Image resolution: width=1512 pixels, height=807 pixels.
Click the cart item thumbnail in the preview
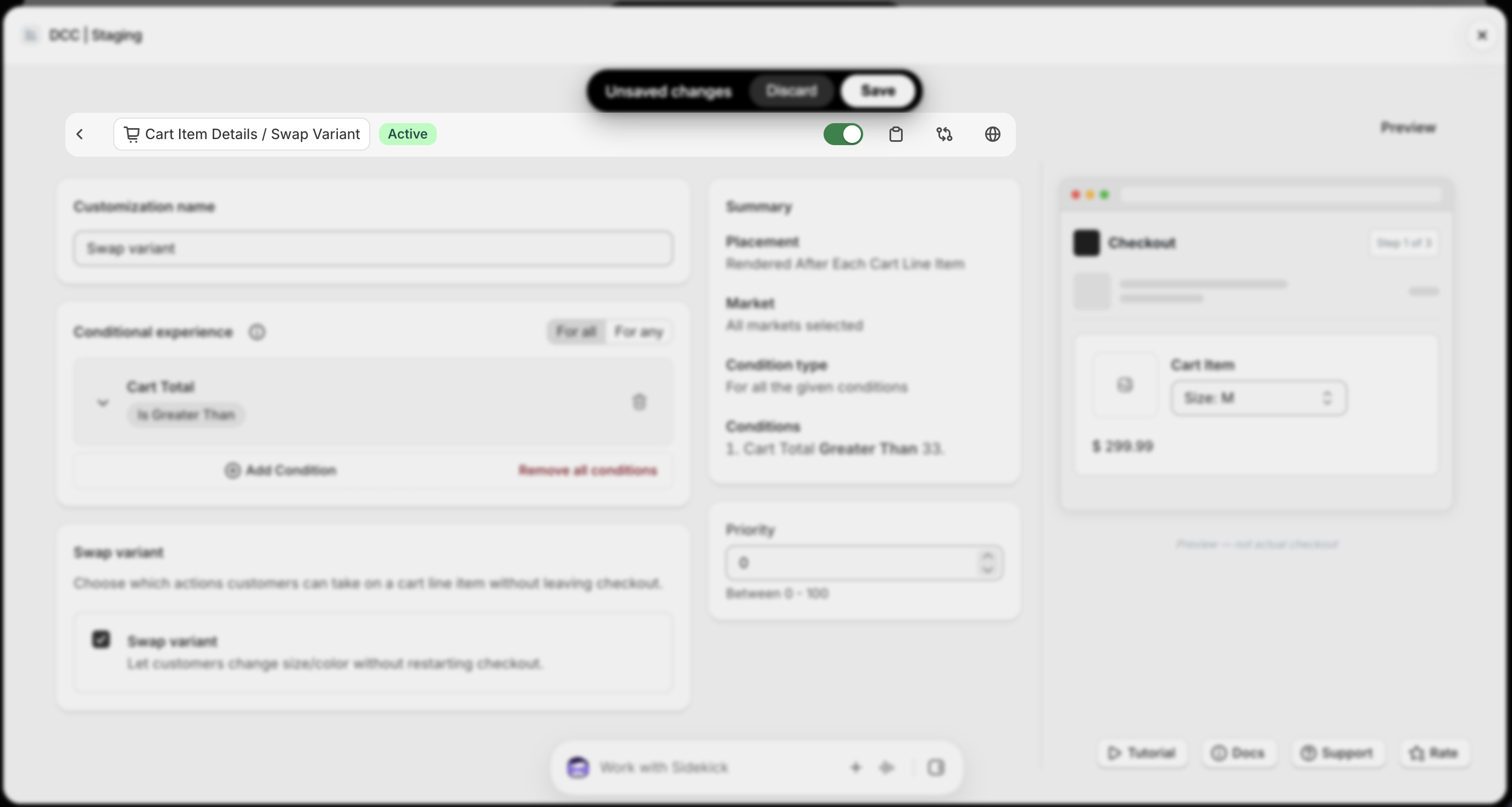(x=1124, y=385)
